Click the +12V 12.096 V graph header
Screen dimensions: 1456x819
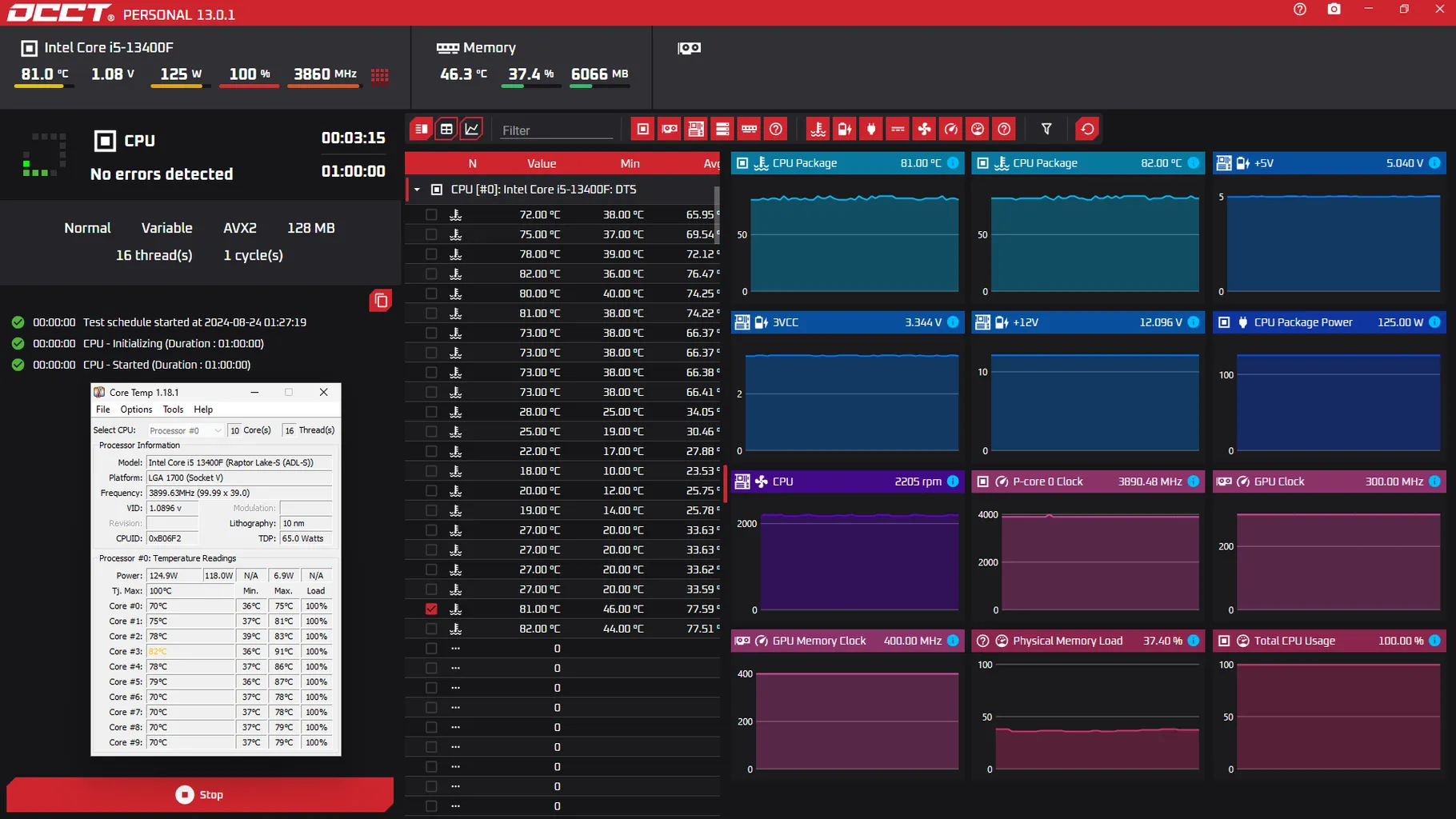(1088, 322)
